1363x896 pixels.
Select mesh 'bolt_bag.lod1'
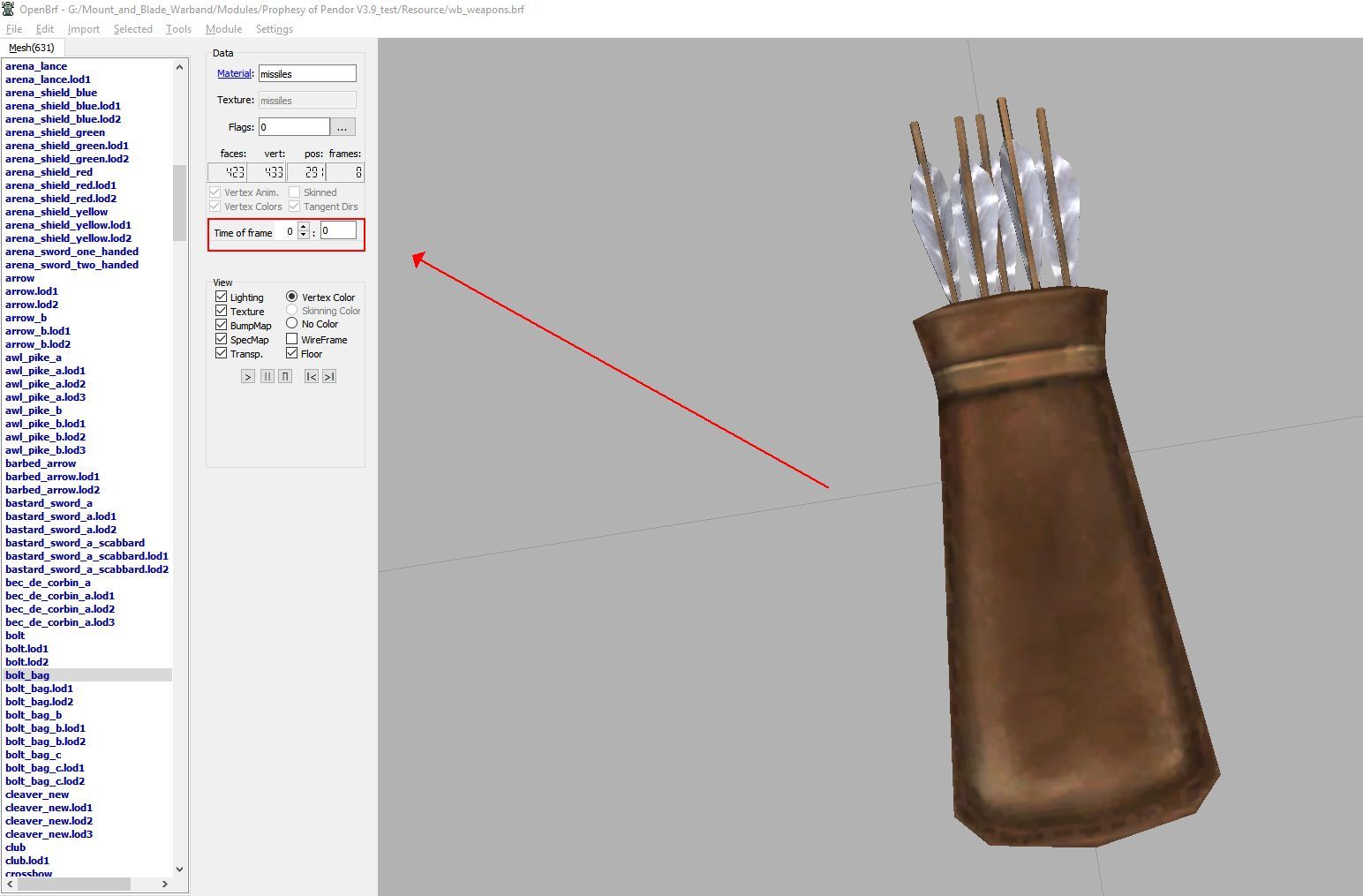(39, 689)
